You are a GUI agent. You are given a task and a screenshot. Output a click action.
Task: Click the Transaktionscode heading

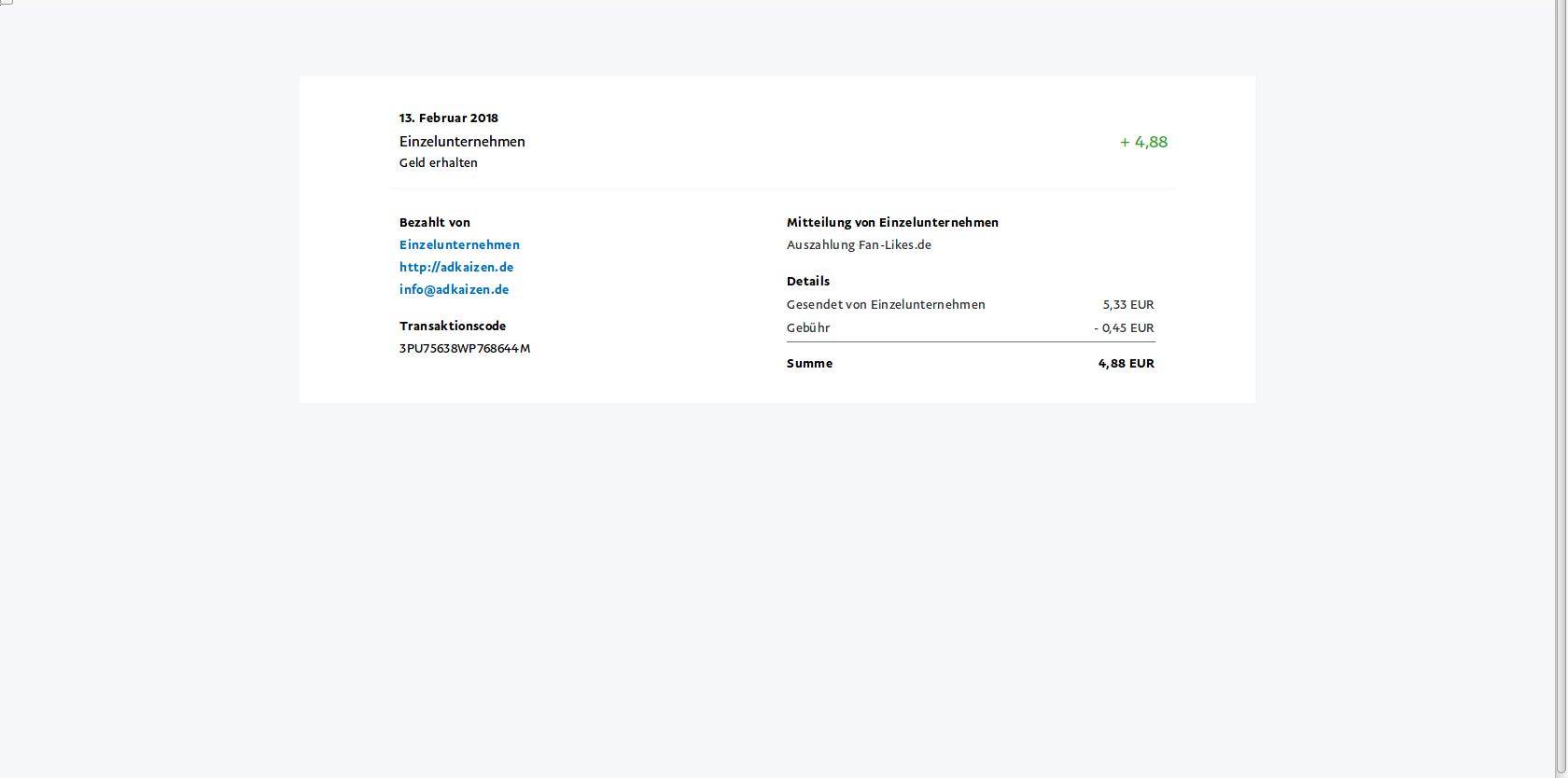[x=452, y=326]
